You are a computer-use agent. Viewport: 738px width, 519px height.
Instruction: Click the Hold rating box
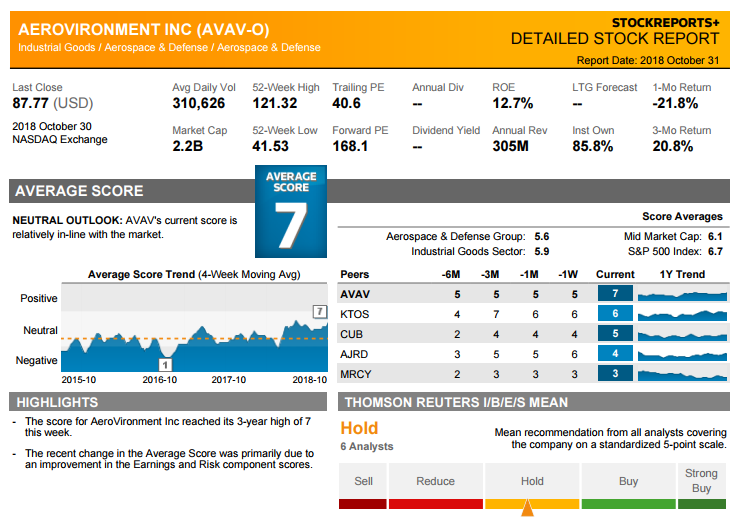pyautogui.click(x=532, y=481)
